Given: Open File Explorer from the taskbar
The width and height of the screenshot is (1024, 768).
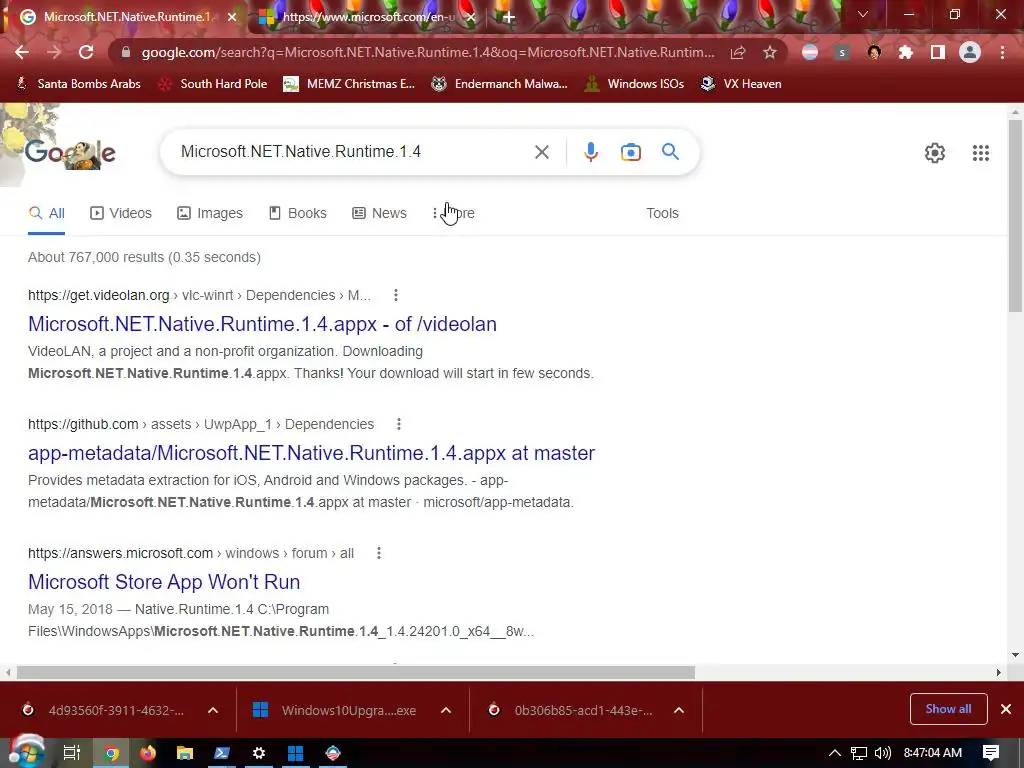Looking at the screenshot, I should [185, 753].
